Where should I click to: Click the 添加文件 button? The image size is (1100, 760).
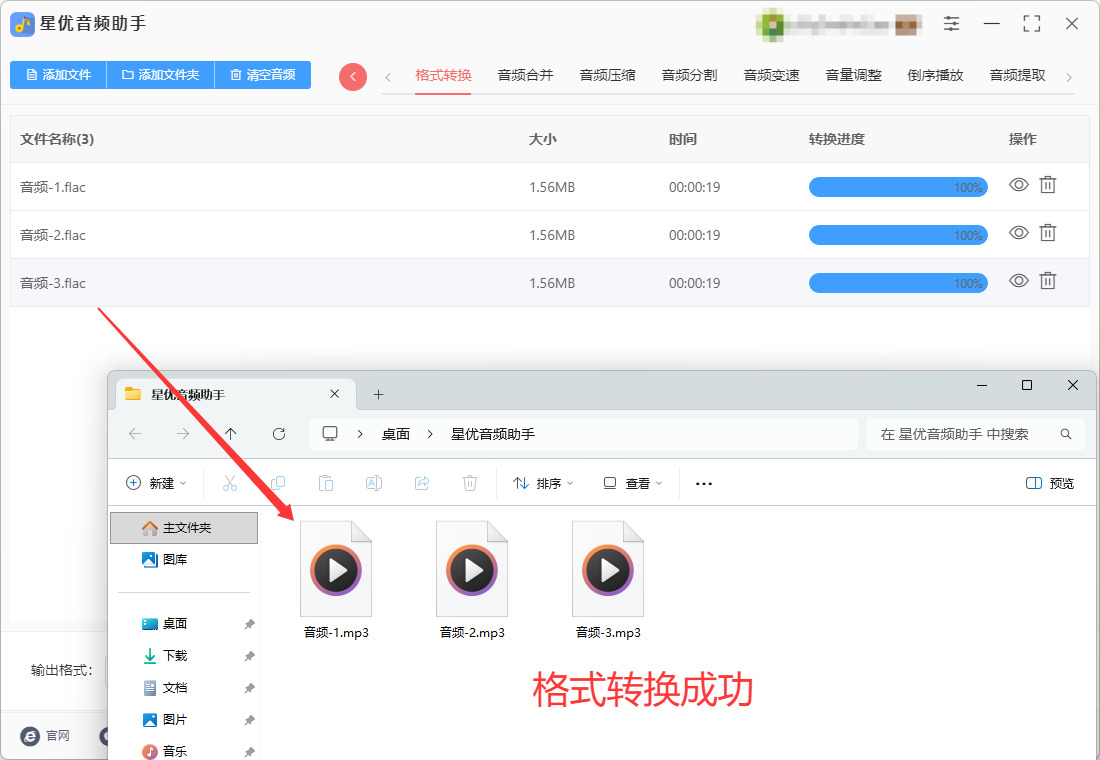coord(58,75)
